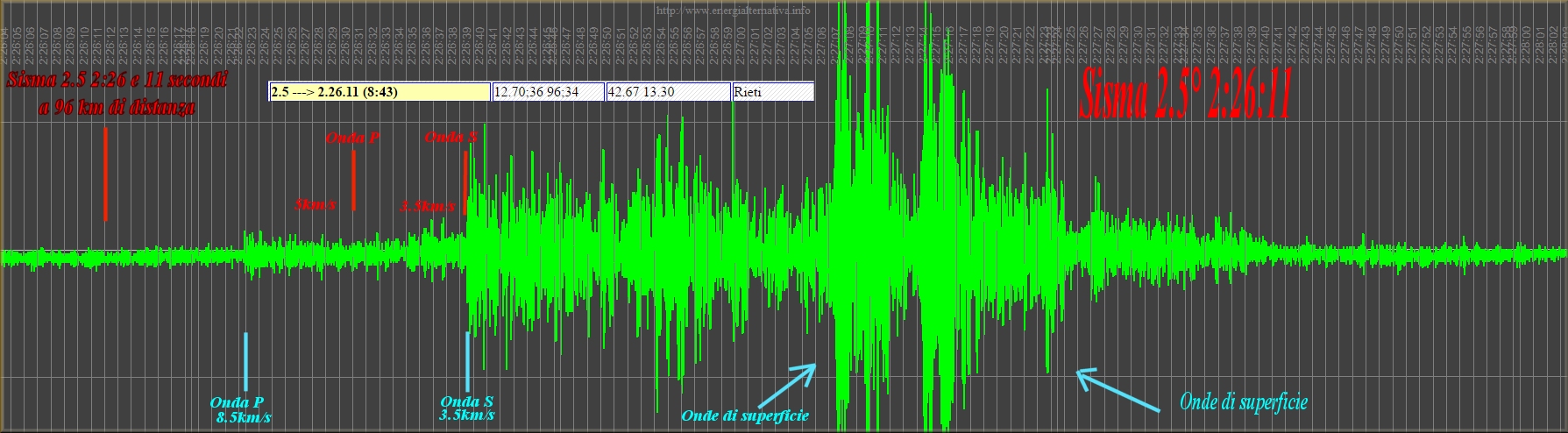Click the red 'Sisma 2.5 2:26 e 11 secondi' caption
The image size is (1568, 433).
click(x=117, y=81)
